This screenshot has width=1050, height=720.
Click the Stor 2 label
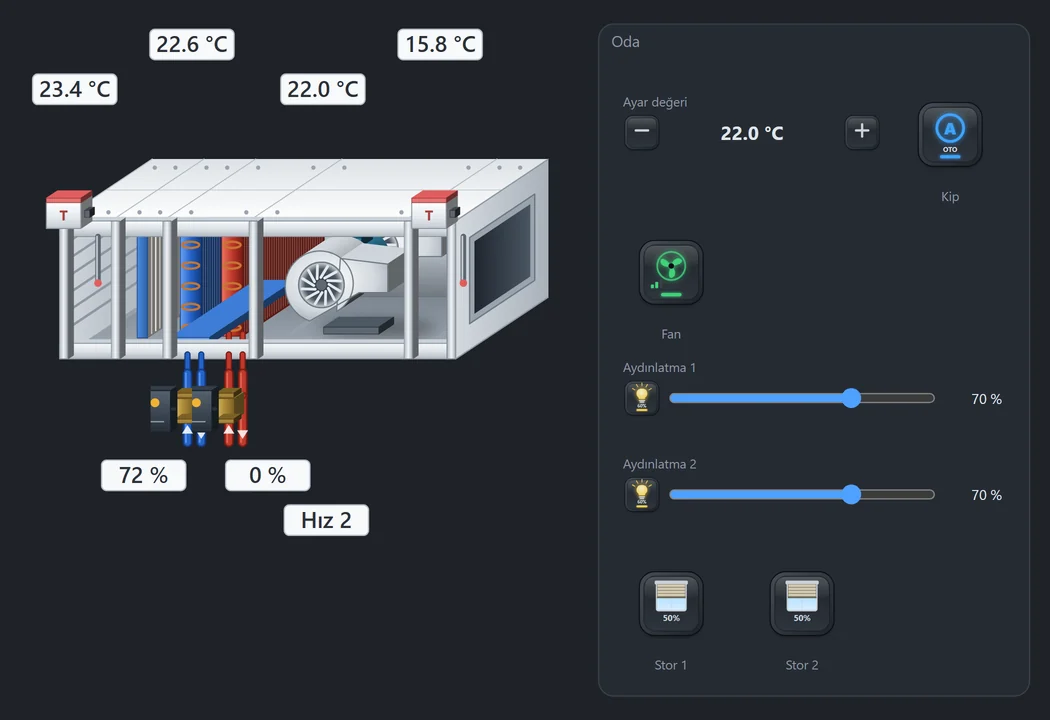click(x=802, y=665)
